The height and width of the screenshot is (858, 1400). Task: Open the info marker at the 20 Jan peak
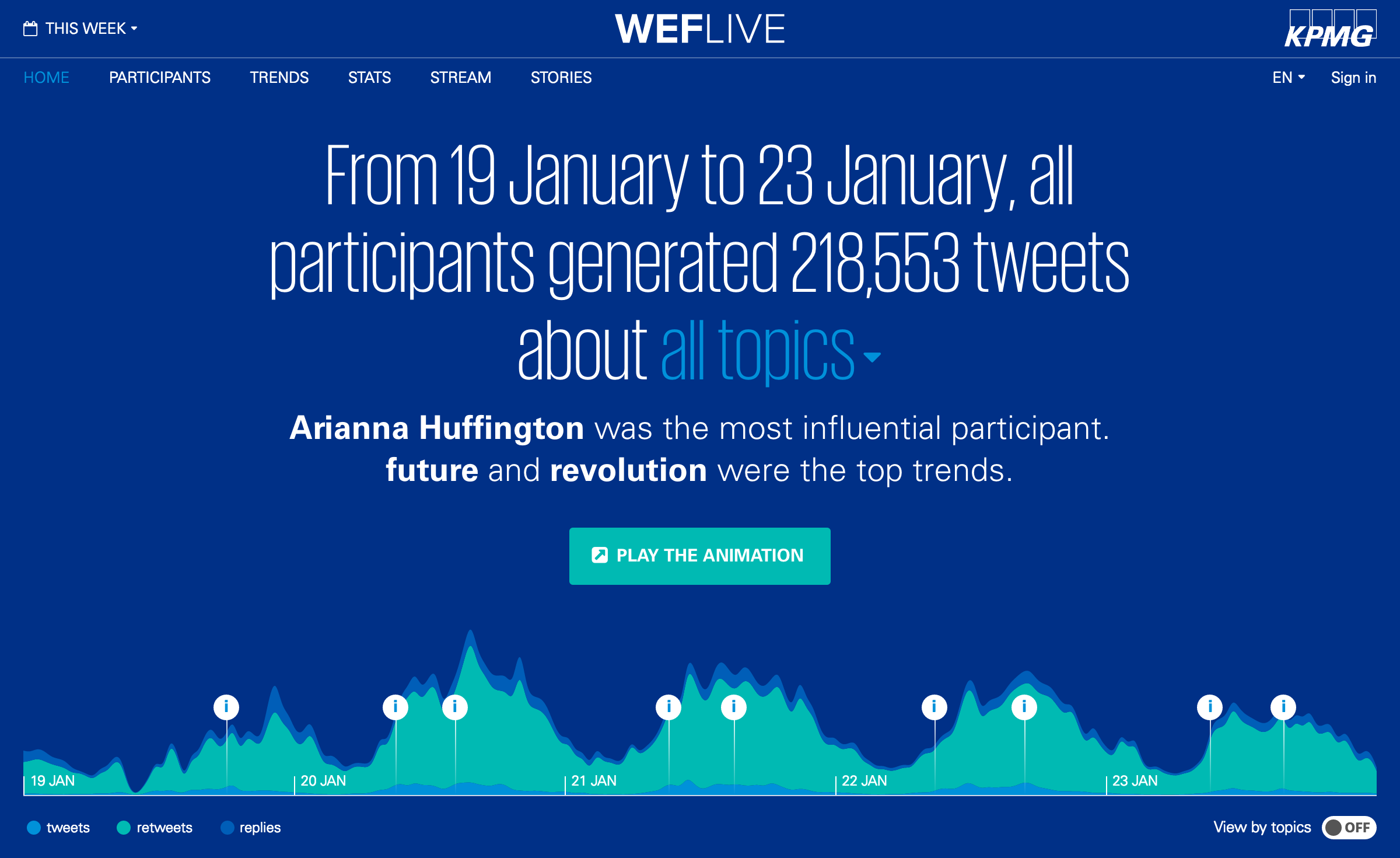455,707
